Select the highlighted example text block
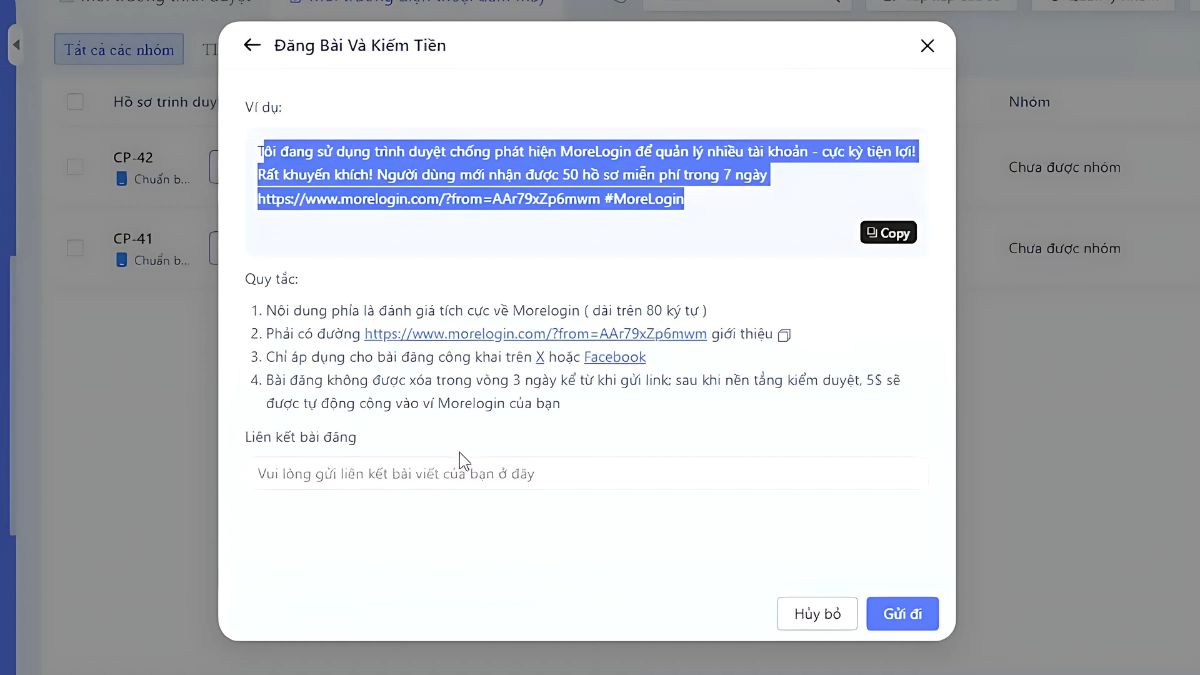This screenshot has width=1200, height=675. pos(587,175)
